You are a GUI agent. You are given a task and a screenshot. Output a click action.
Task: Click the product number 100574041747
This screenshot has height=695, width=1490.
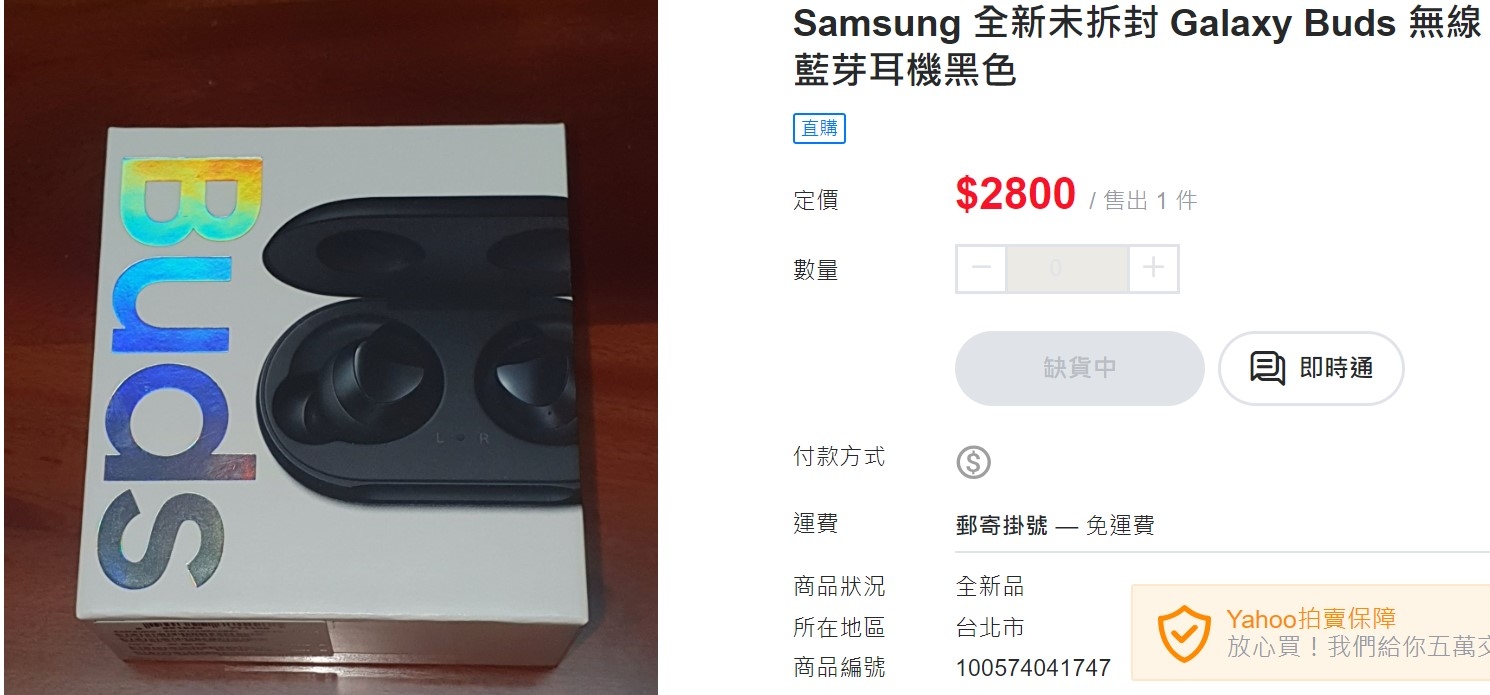(x=1033, y=668)
